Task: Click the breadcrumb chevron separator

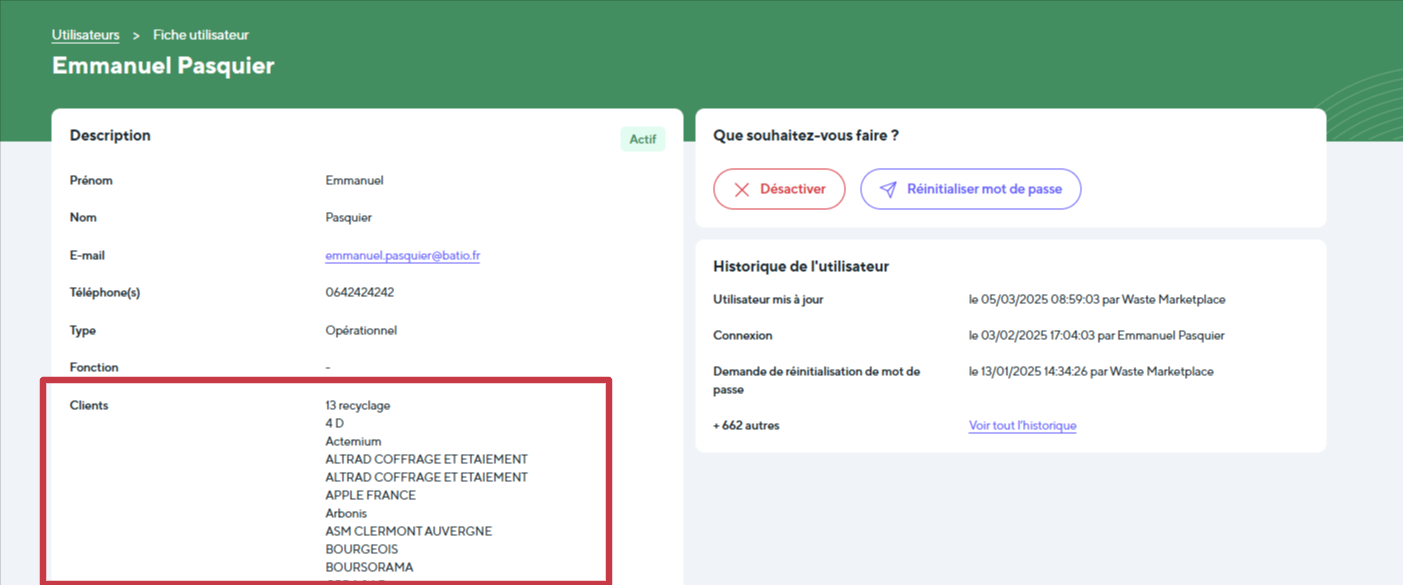Action: pos(136,35)
